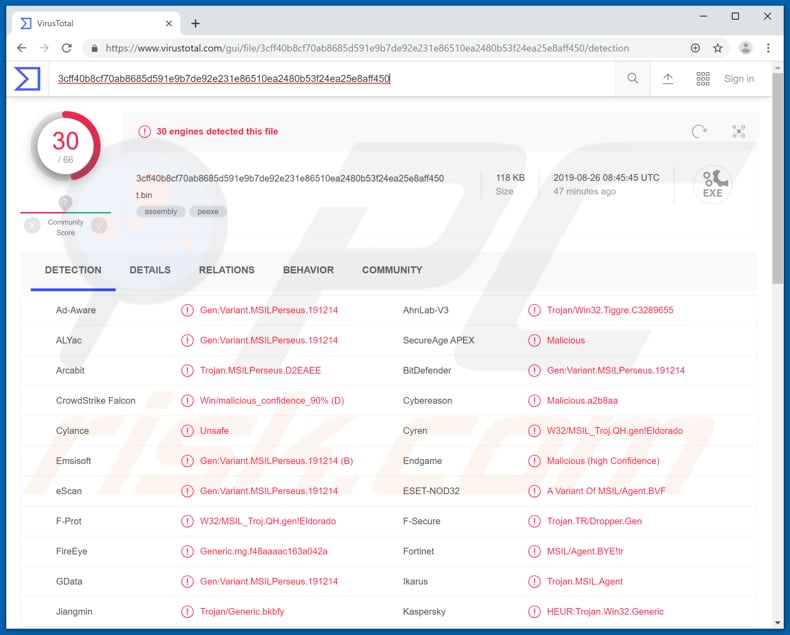Click the VirusTotal logo icon

(x=27, y=79)
